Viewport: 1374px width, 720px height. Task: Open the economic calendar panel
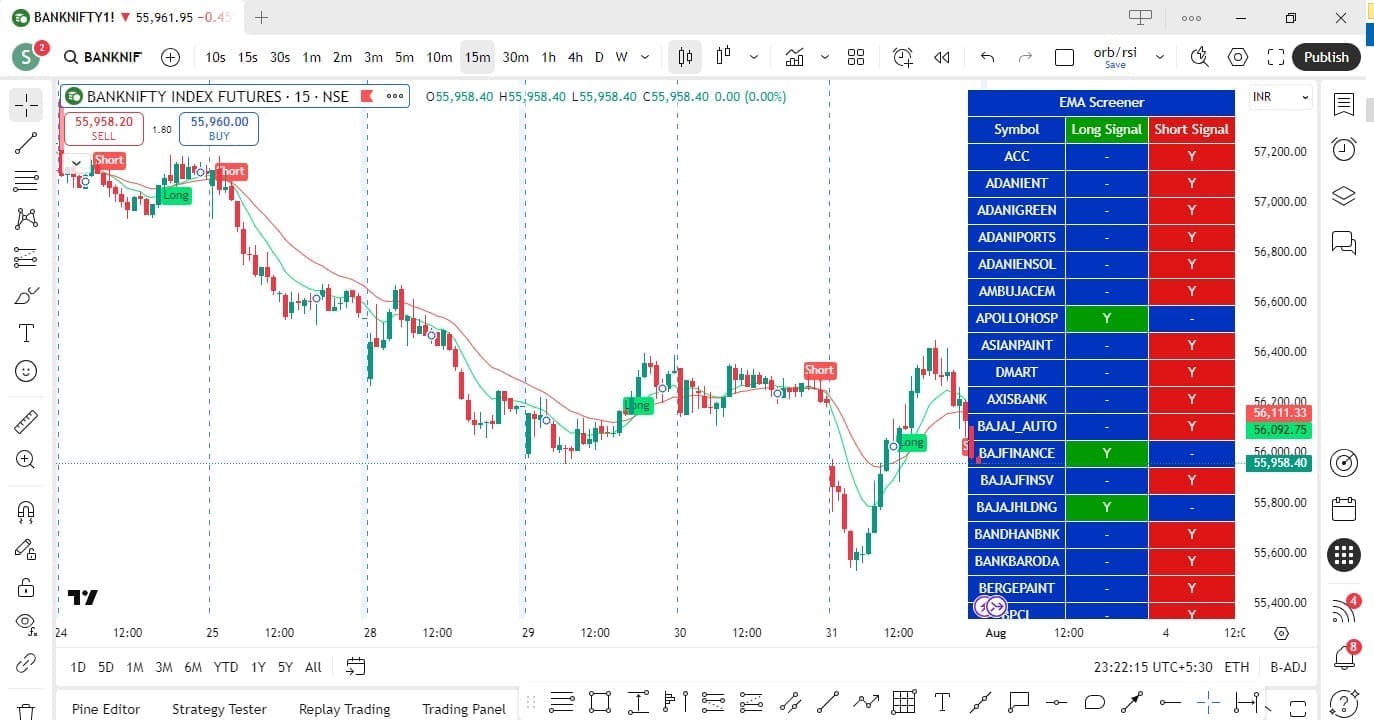(1344, 508)
